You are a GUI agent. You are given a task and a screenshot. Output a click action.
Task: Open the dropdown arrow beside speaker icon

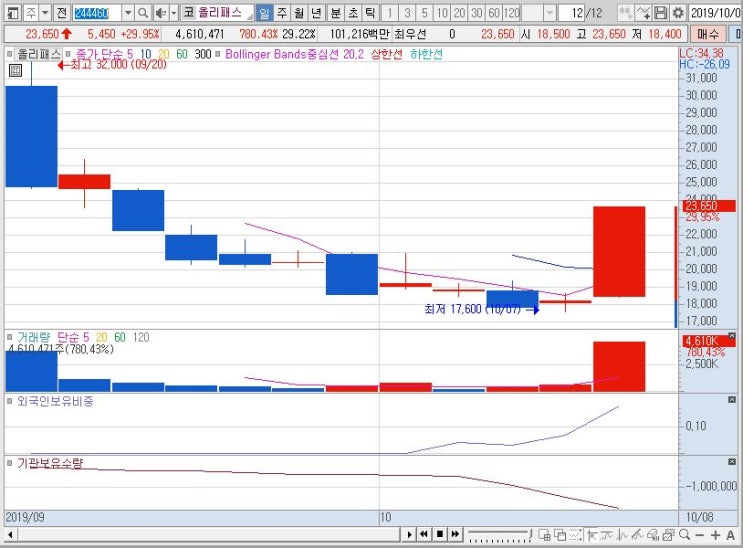(x=173, y=13)
